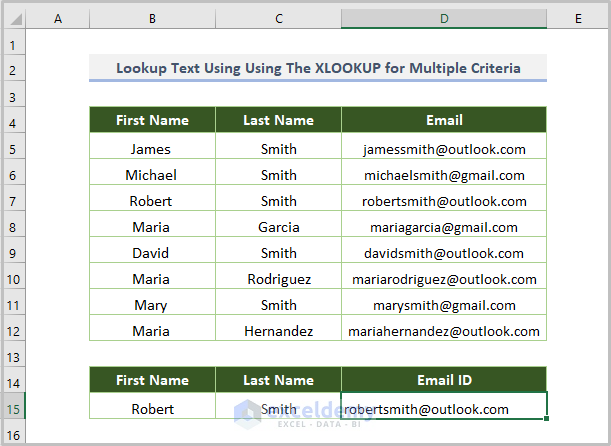Select column E header
The height and width of the screenshot is (446, 611).
tap(578, 19)
